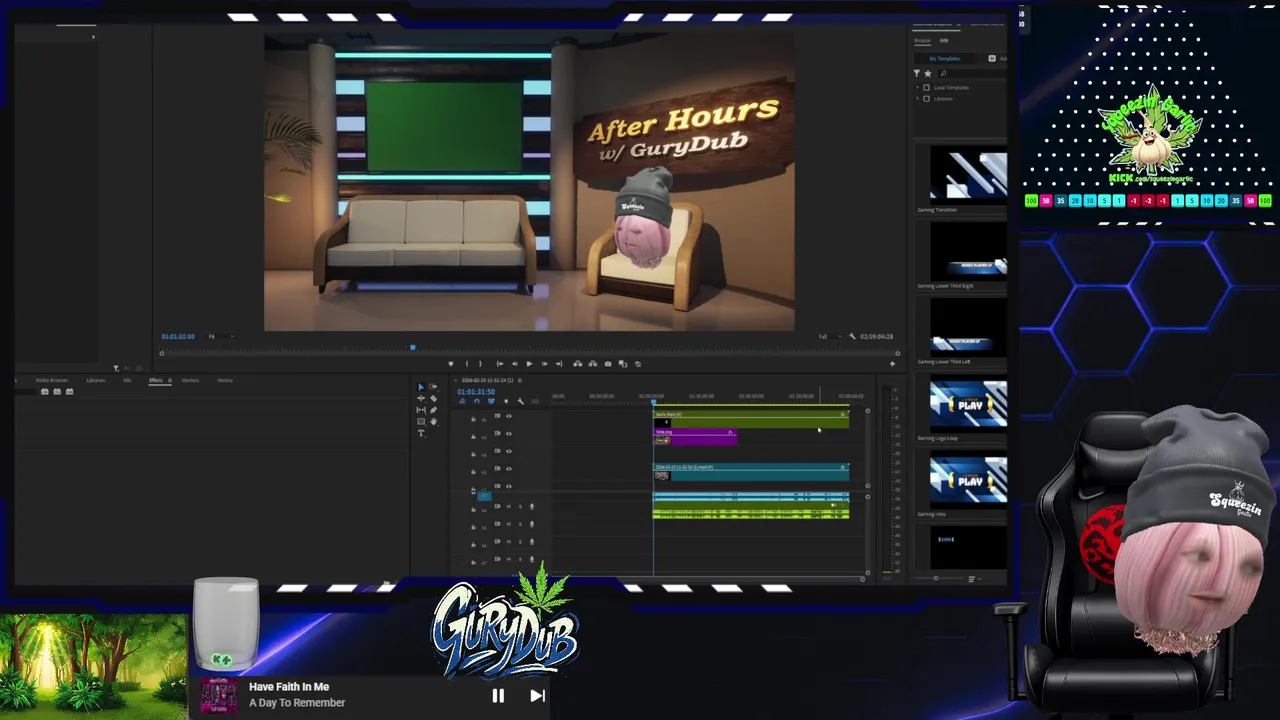Viewport: 1280px width, 720px height.
Task: Switch to the Media Browser tab
Action: 52,380
